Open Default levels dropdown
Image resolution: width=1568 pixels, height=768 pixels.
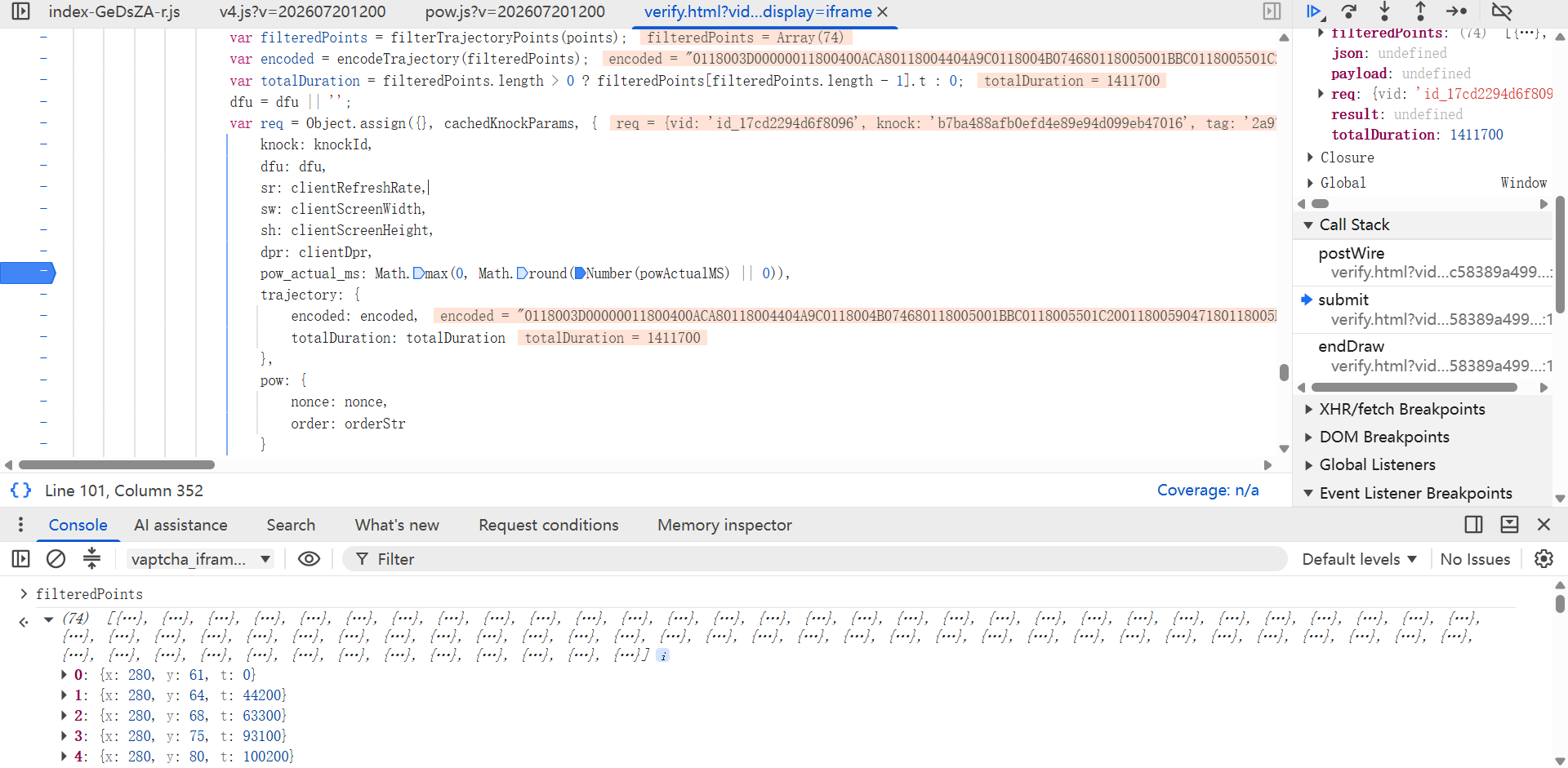[1359, 559]
